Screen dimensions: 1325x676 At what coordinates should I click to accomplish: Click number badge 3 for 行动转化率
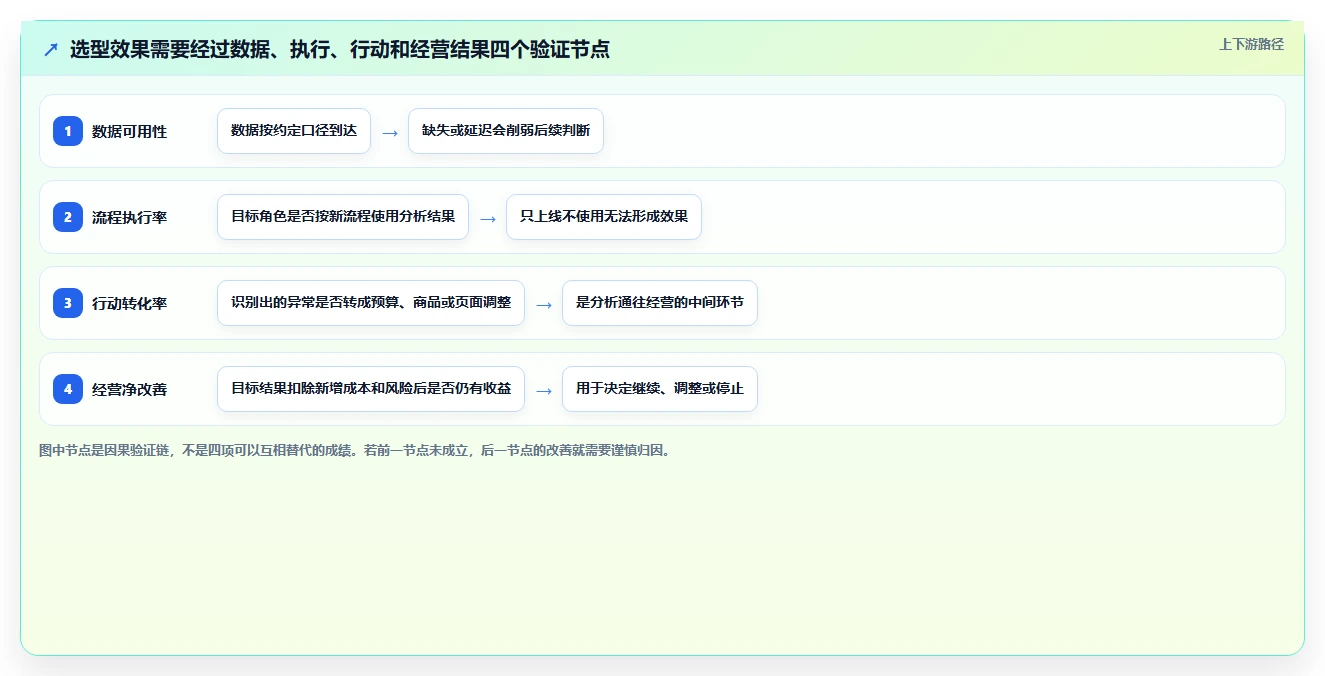[x=68, y=303]
